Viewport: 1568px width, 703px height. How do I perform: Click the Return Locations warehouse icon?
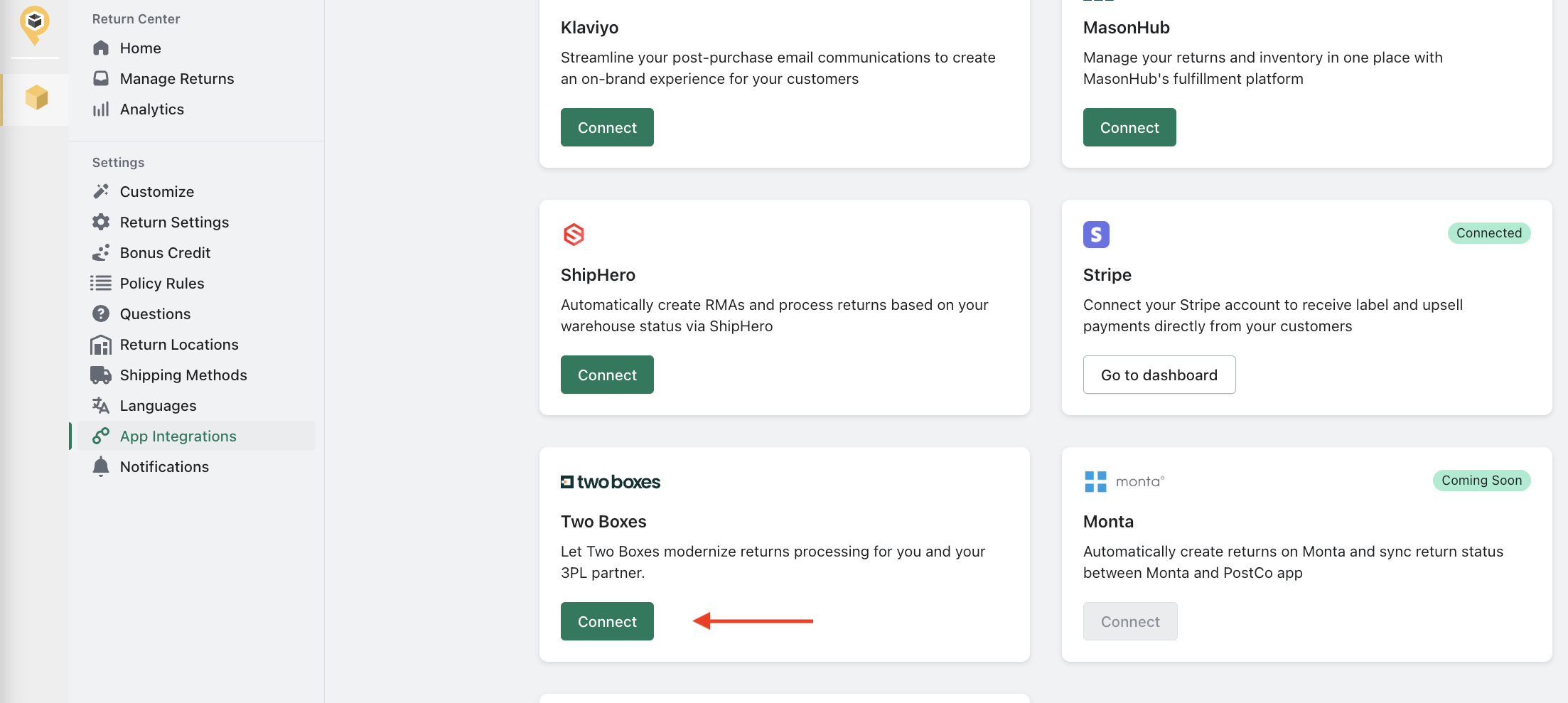coord(101,345)
